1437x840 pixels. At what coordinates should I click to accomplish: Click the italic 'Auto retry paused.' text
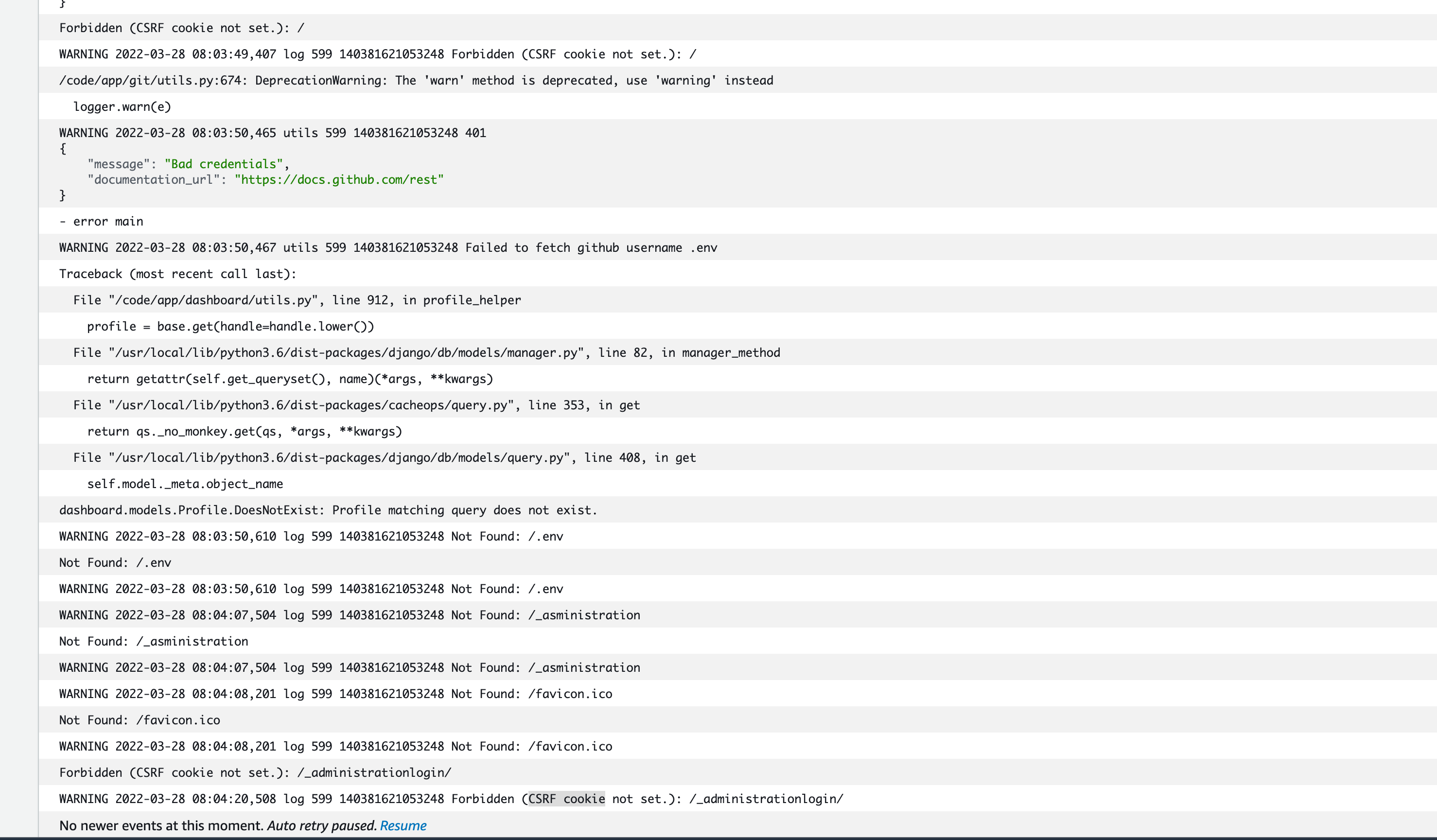coord(322,825)
